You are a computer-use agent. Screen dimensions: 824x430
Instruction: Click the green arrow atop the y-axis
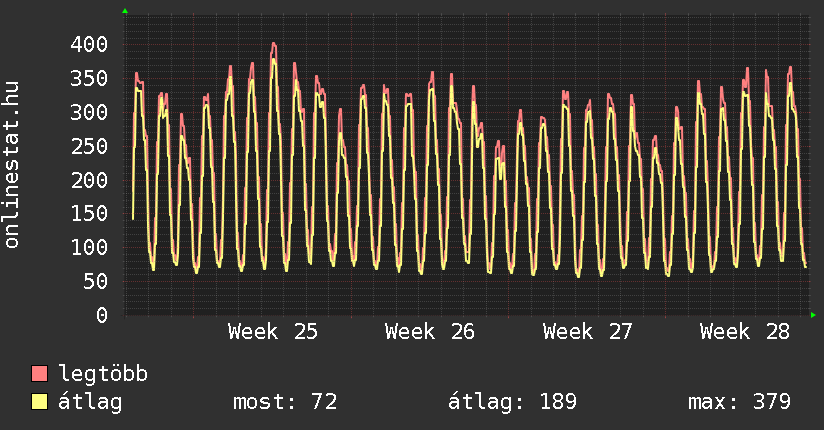pos(125,11)
